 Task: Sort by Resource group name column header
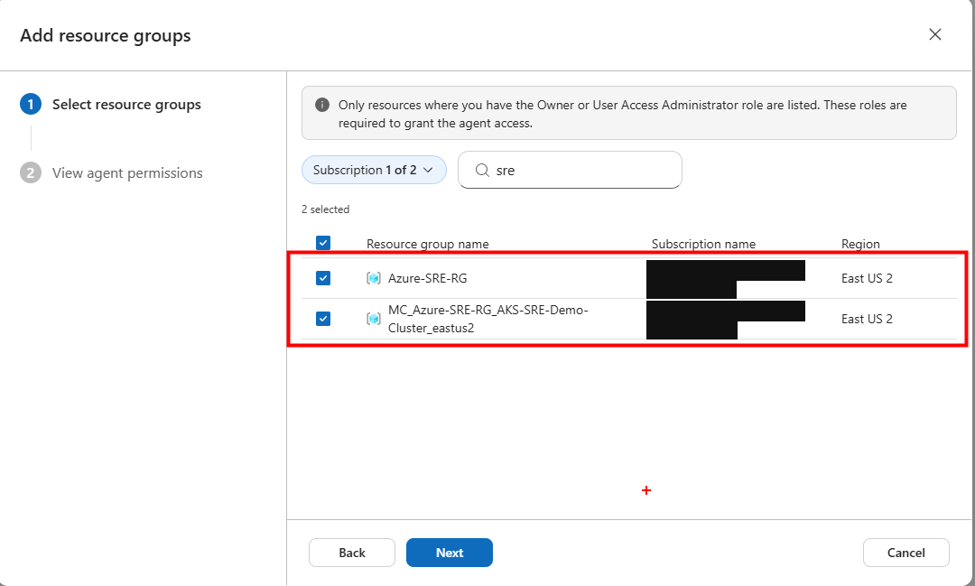[x=427, y=244]
